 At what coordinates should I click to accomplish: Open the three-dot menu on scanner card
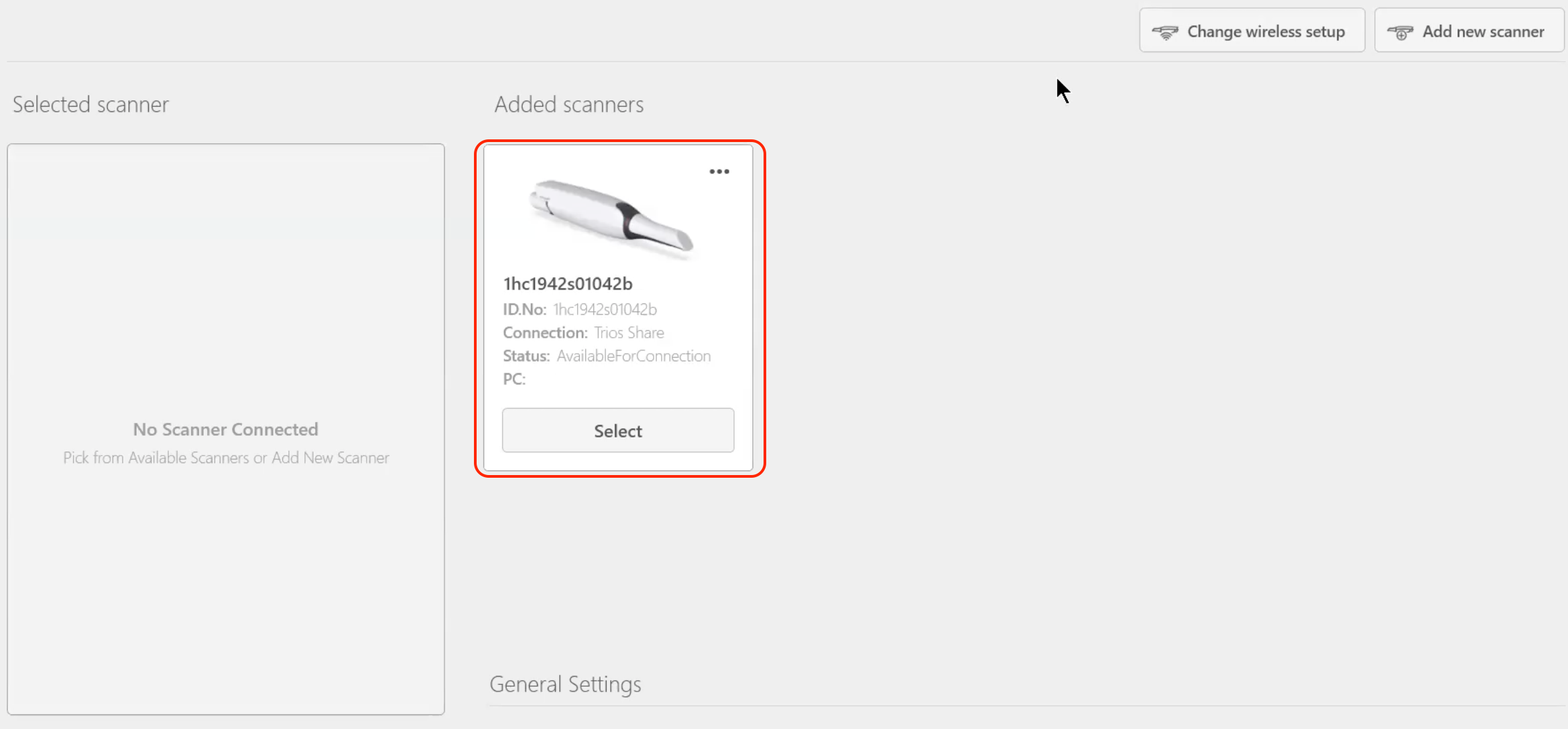719,172
